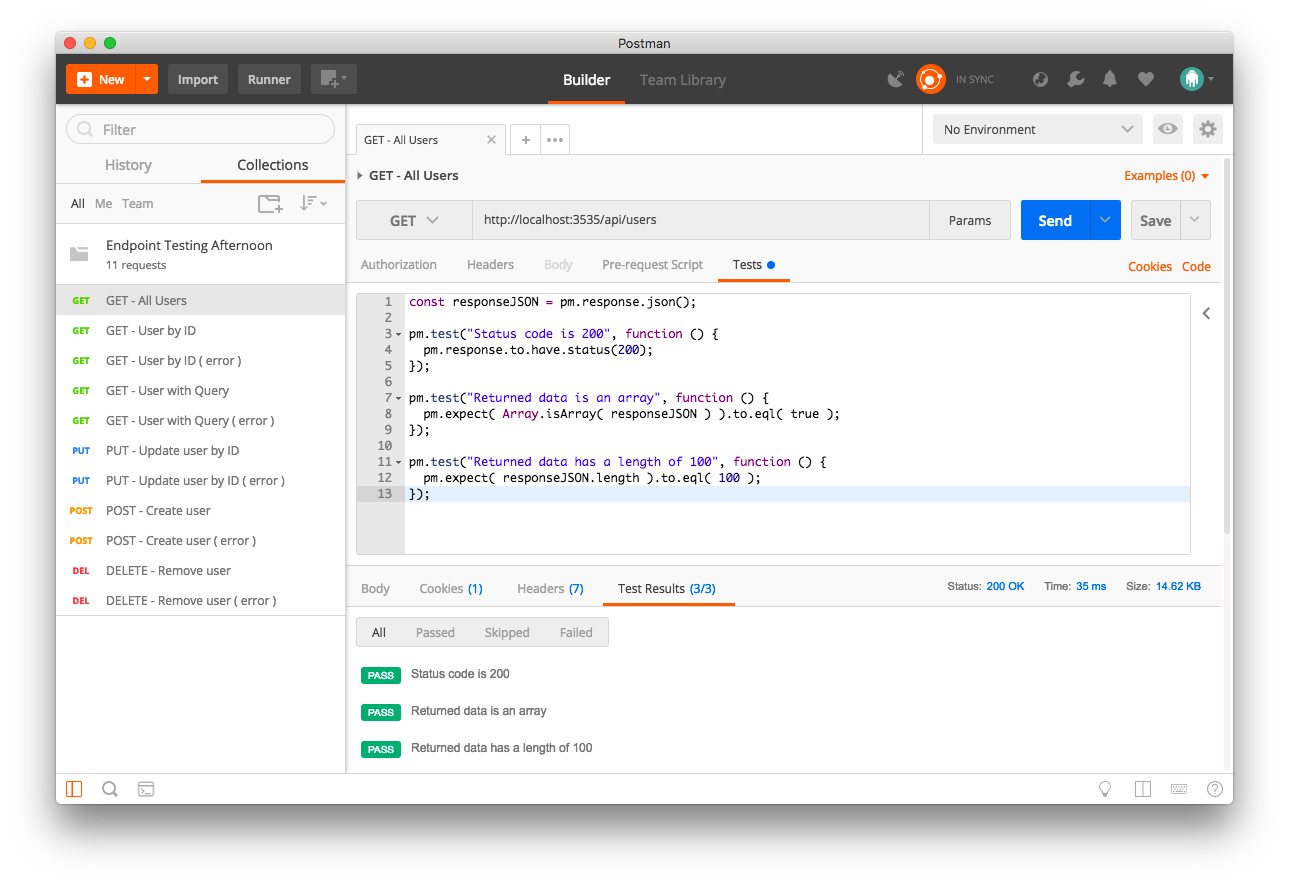Open the request Headers tab
The width and height of the screenshot is (1289, 884).
pyautogui.click(x=490, y=265)
